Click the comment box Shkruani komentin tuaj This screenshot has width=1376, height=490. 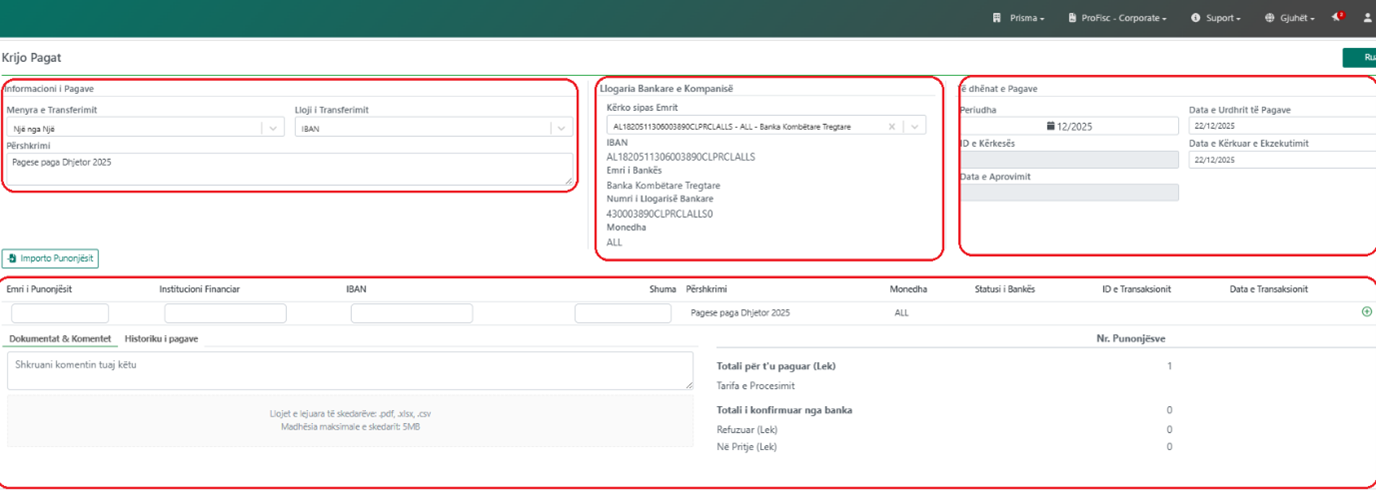tap(349, 370)
